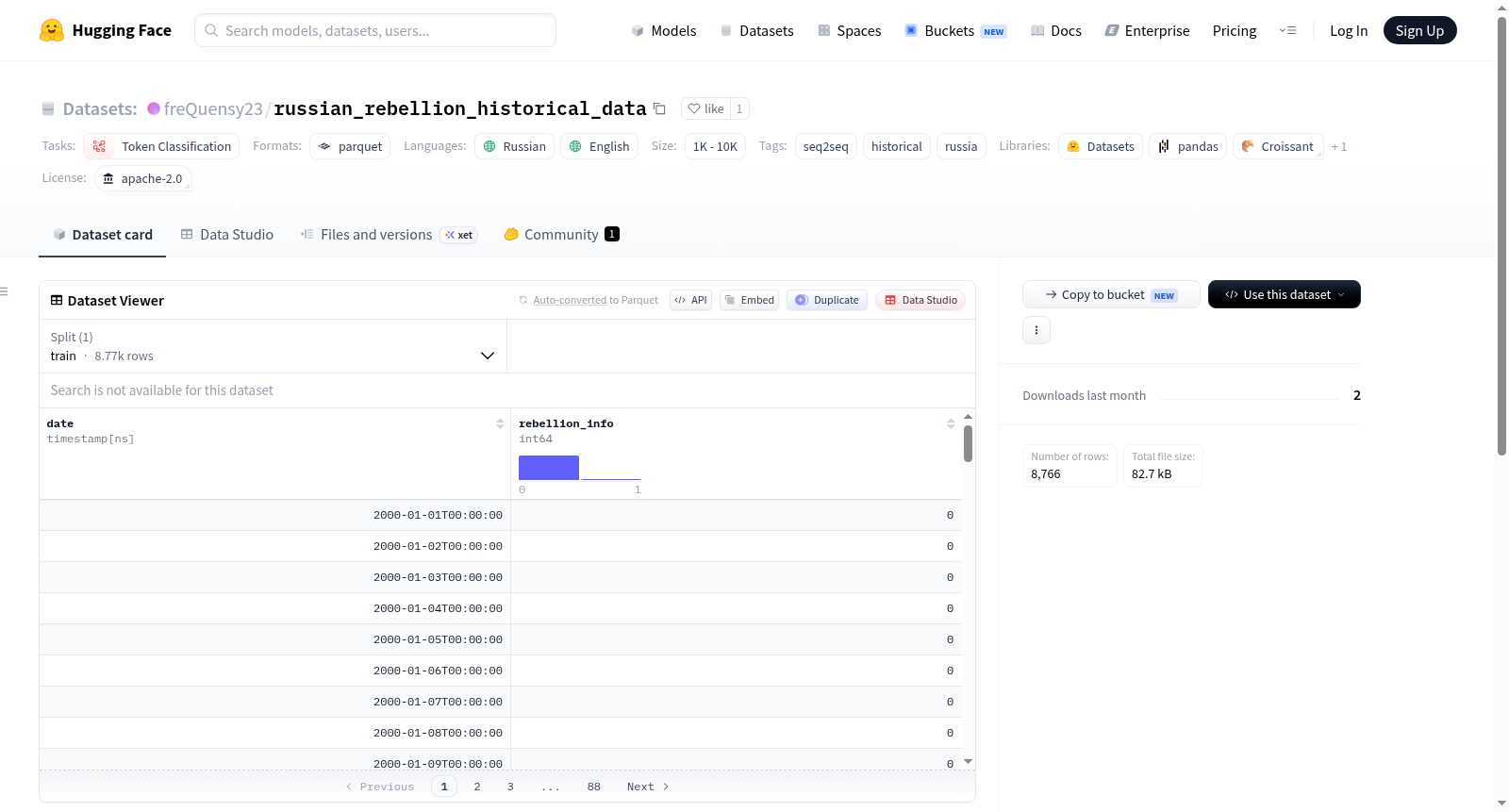Copy dataset name with the copy icon

(659, 108)
